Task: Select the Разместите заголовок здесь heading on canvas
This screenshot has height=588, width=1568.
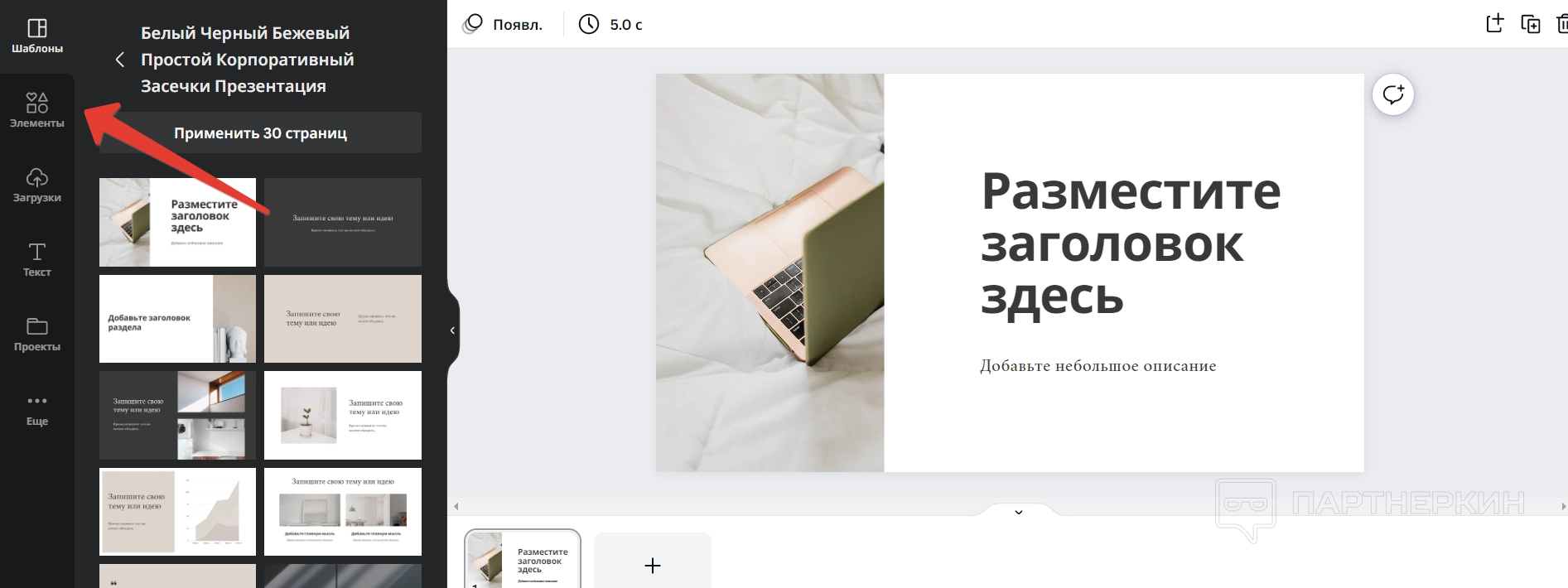Action: 1131,243
